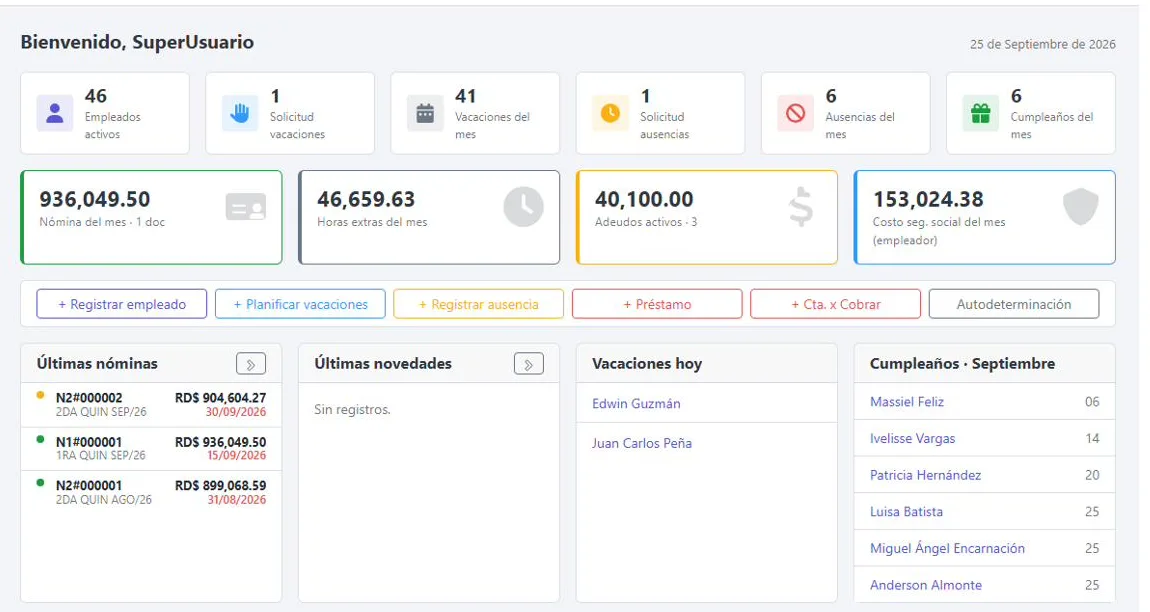Click the shield icon in Costo seg. social
The width and height of the screenshot is (1150, 612).
1080,207
